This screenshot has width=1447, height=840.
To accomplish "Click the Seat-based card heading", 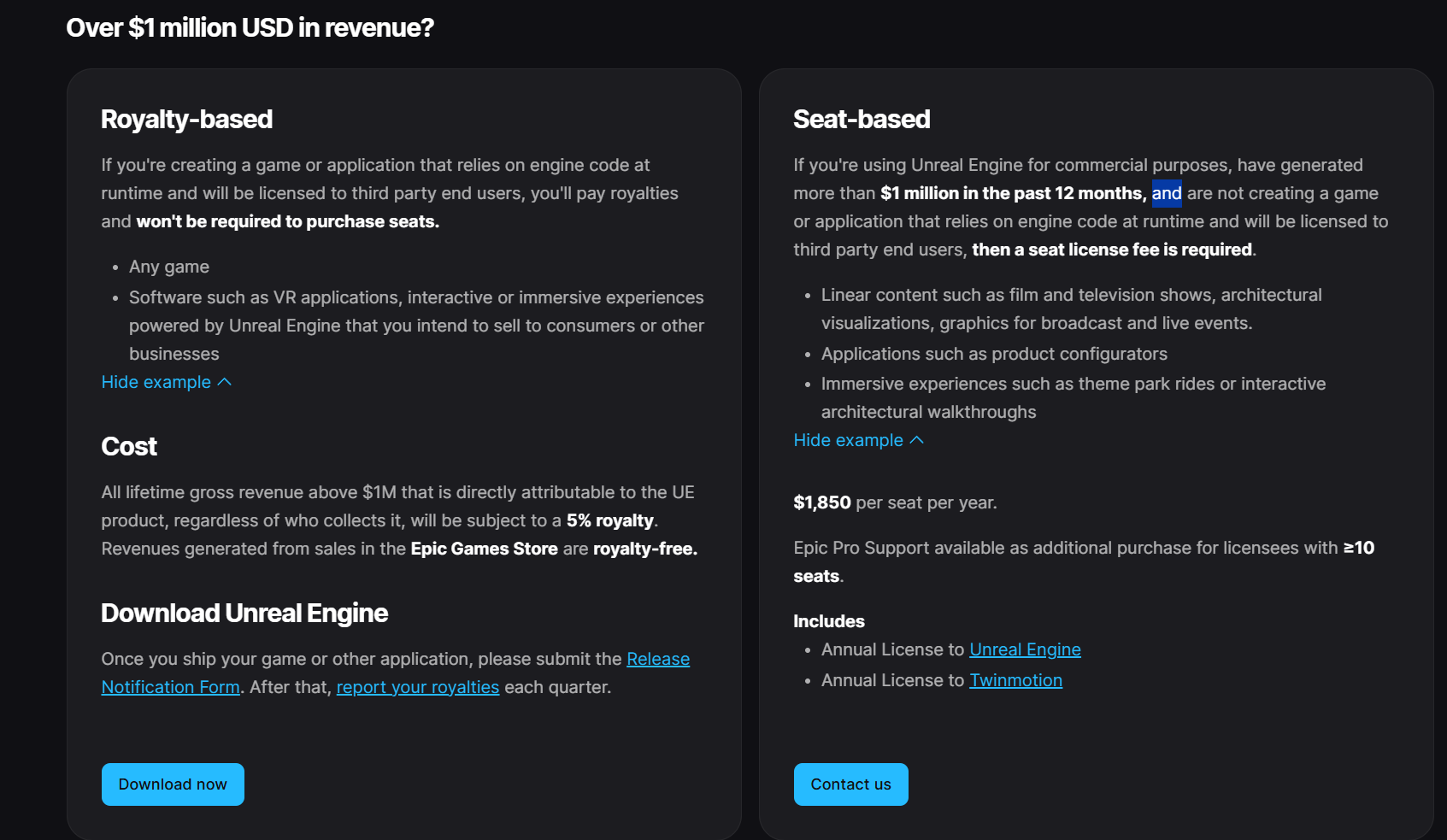I will 862,119.
